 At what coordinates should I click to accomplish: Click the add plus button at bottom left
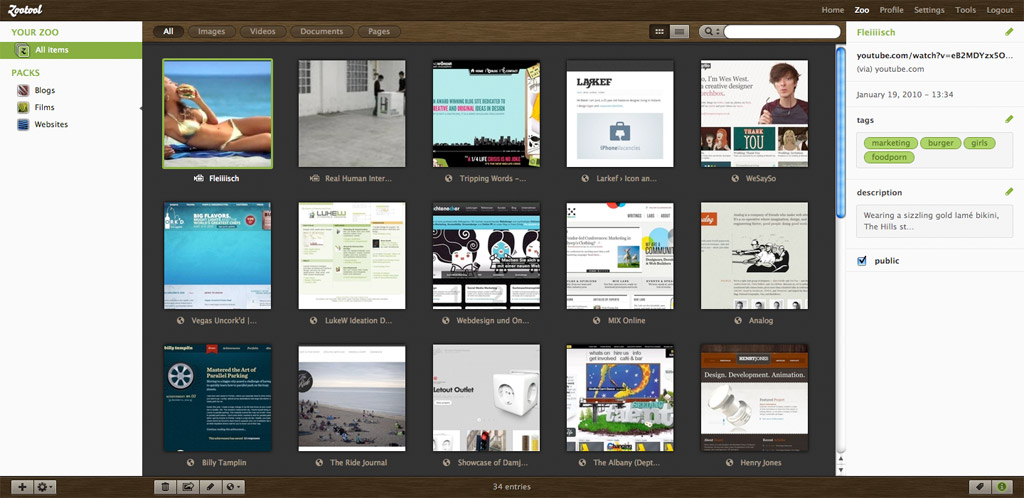coord(23,487)
